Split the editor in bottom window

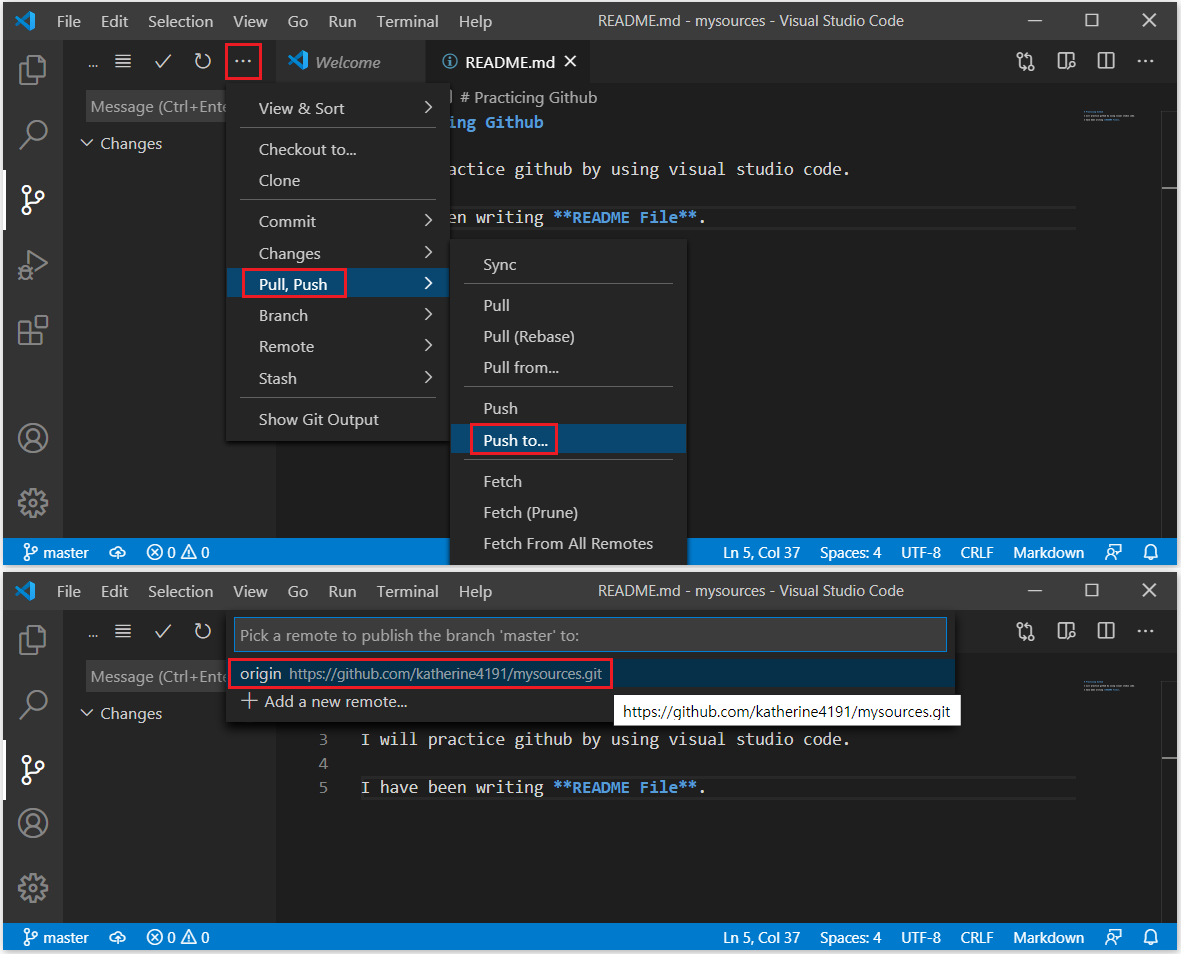[x=1106, y=631]
